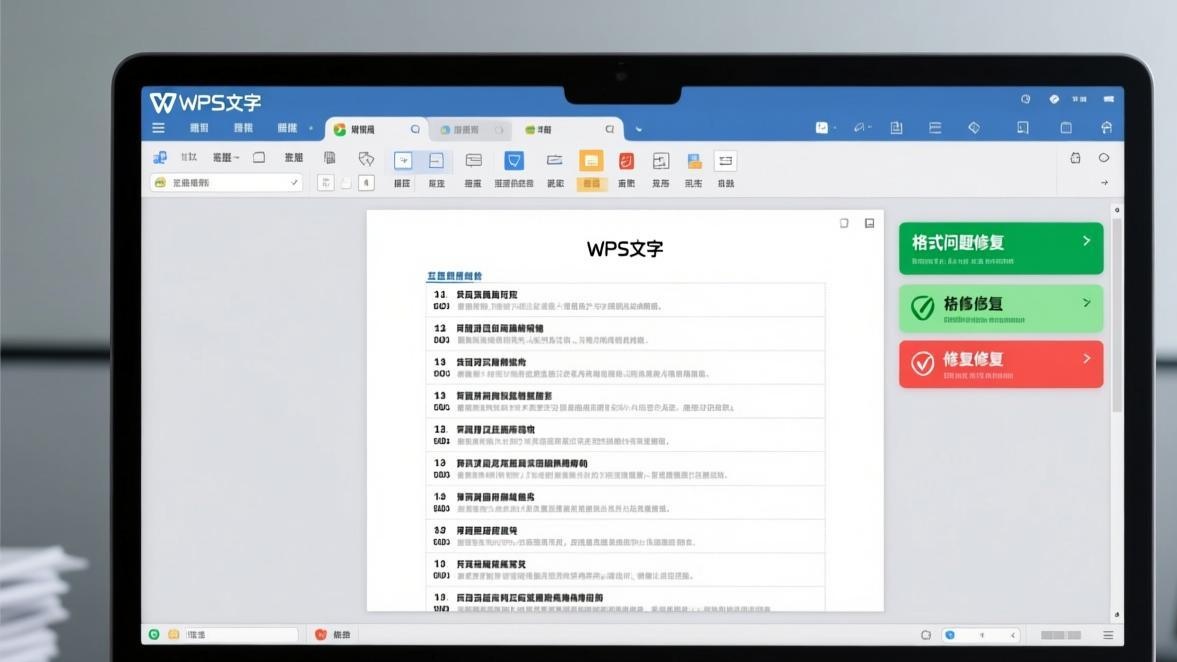Click the printer-like icon at the ribbon's right side
The image size is (1177, 662).
point(1076,158)
